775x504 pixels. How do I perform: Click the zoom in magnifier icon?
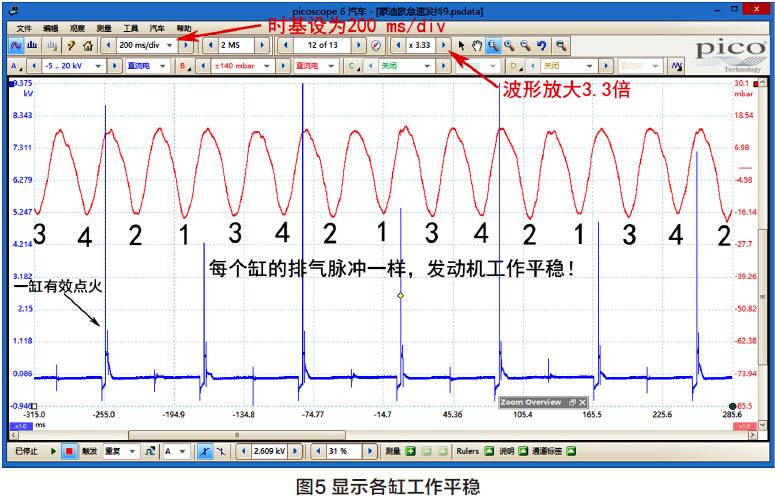509,45
